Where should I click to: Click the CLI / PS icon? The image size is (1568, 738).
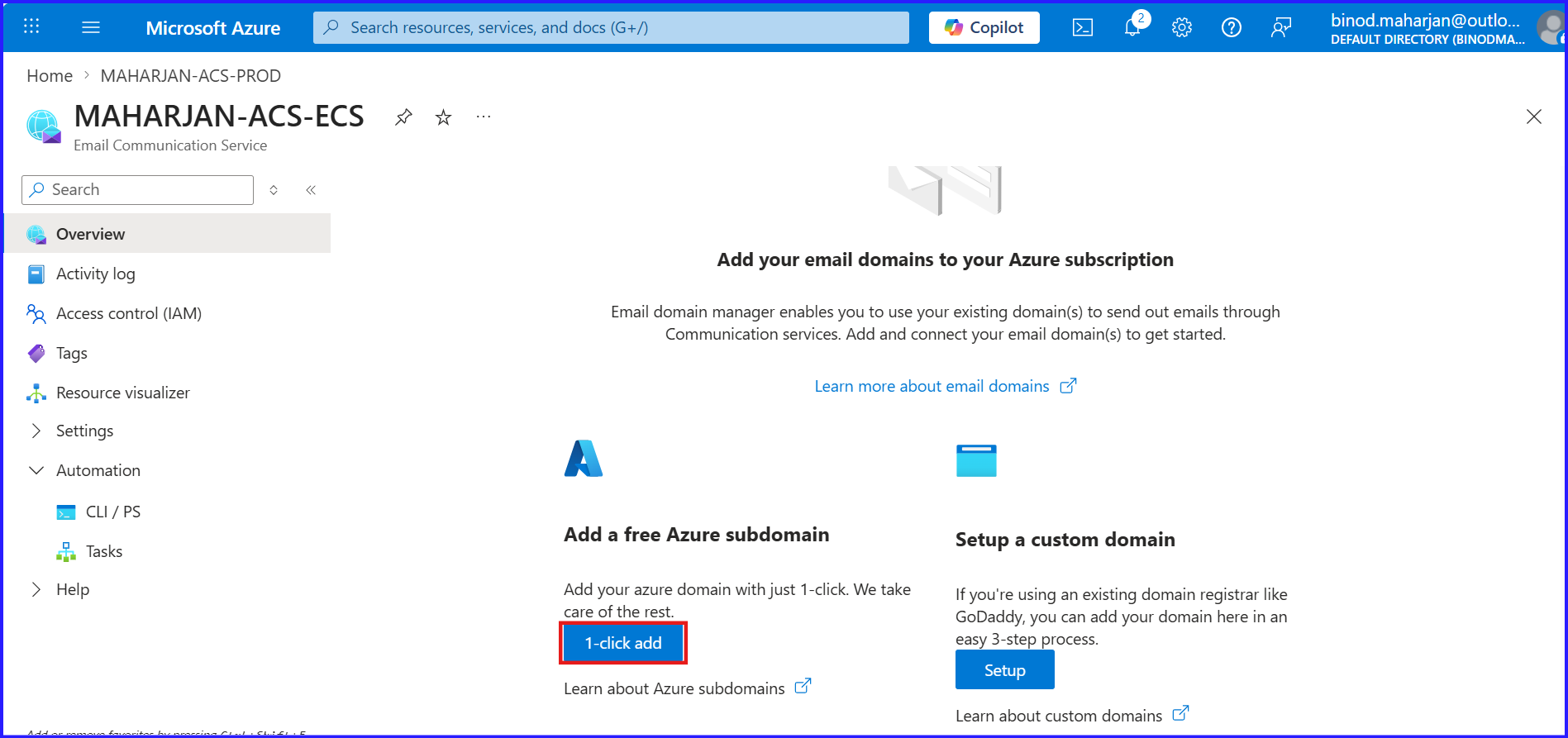[x=66, y=512]
